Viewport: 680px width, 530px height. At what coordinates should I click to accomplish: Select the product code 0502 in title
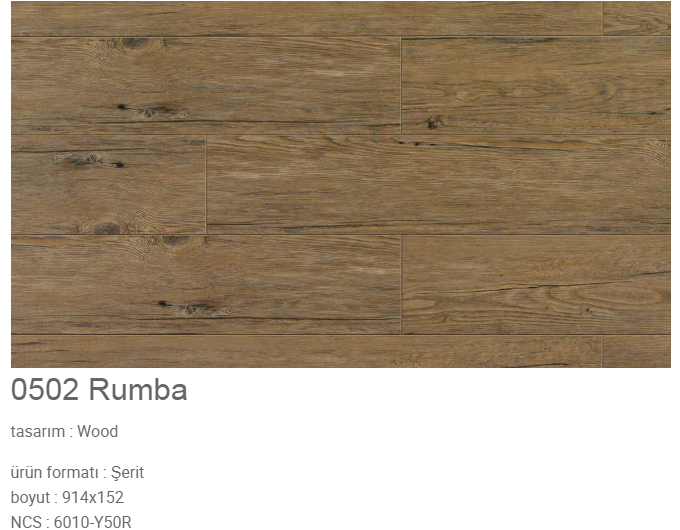click(45, 389)
